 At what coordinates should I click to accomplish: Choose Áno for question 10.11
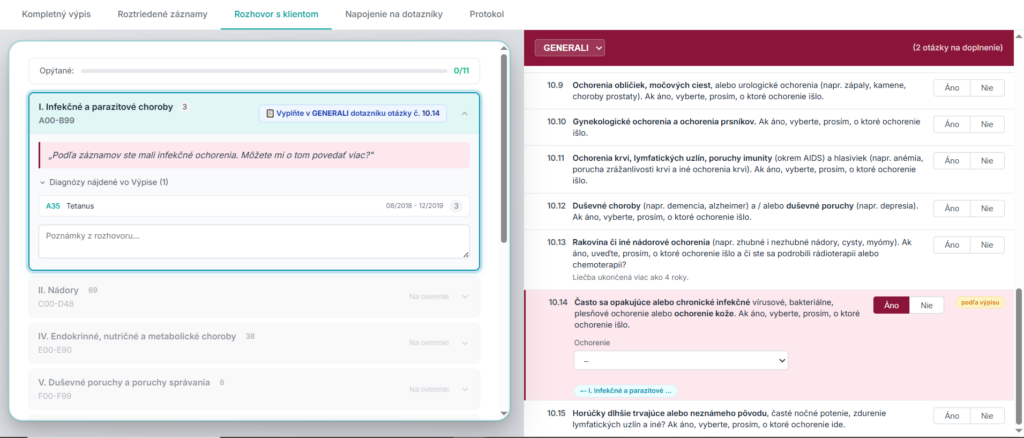tap(952, 161)
